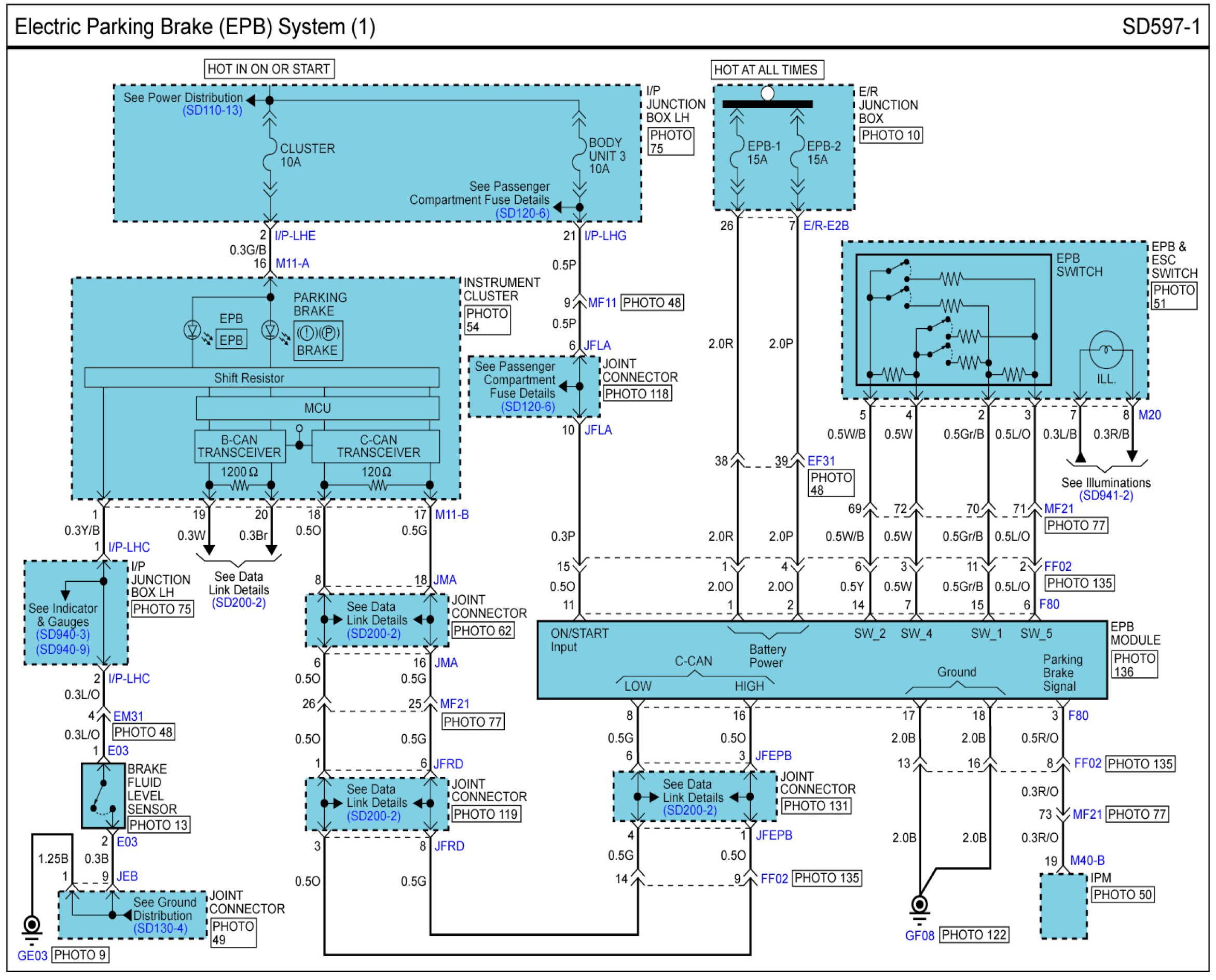The width and height of the screenshot is (1216, 980).
Task: Click the 120Ω C-CAN terminating resistor
Action: click(x=377, y=485)
